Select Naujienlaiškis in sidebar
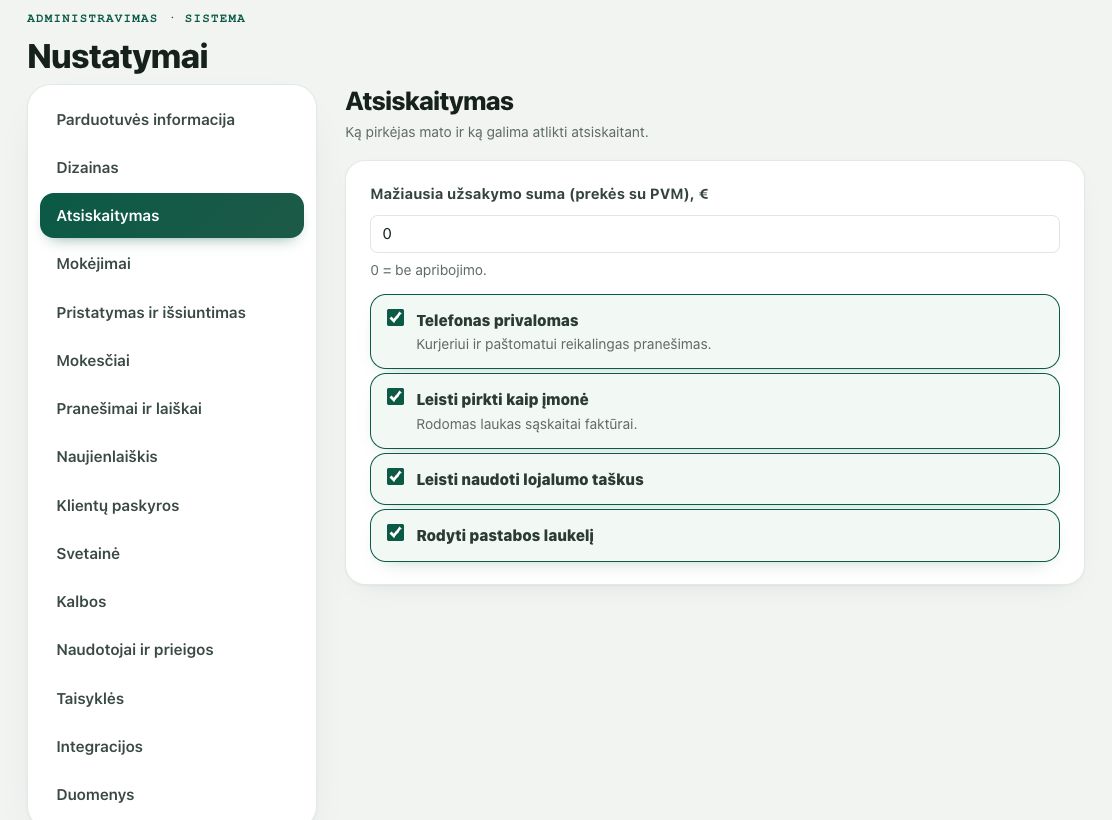This screenshot has height=820, width=1112. [x=172, y=457]
